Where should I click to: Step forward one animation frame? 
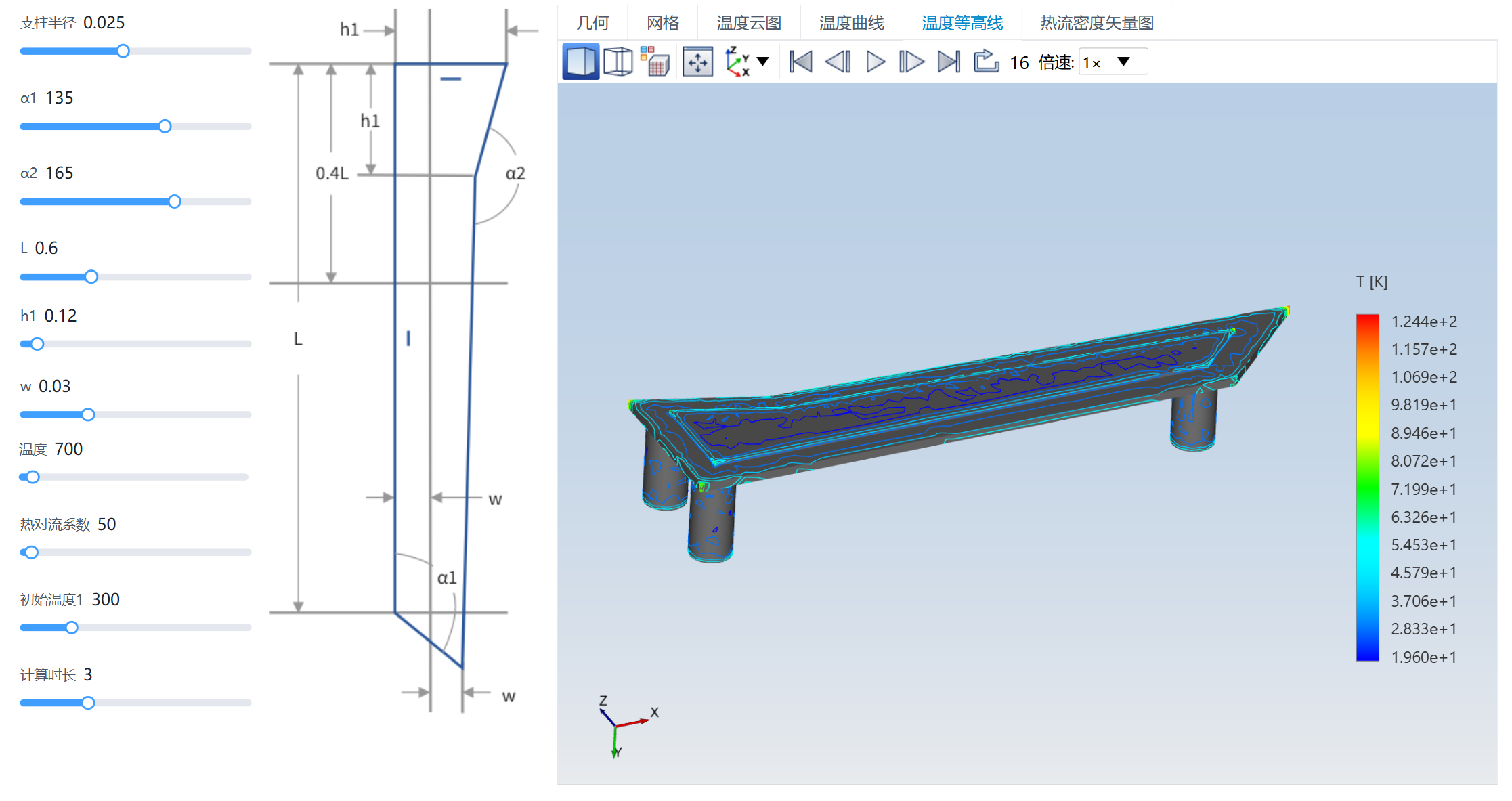pos(911,62)
